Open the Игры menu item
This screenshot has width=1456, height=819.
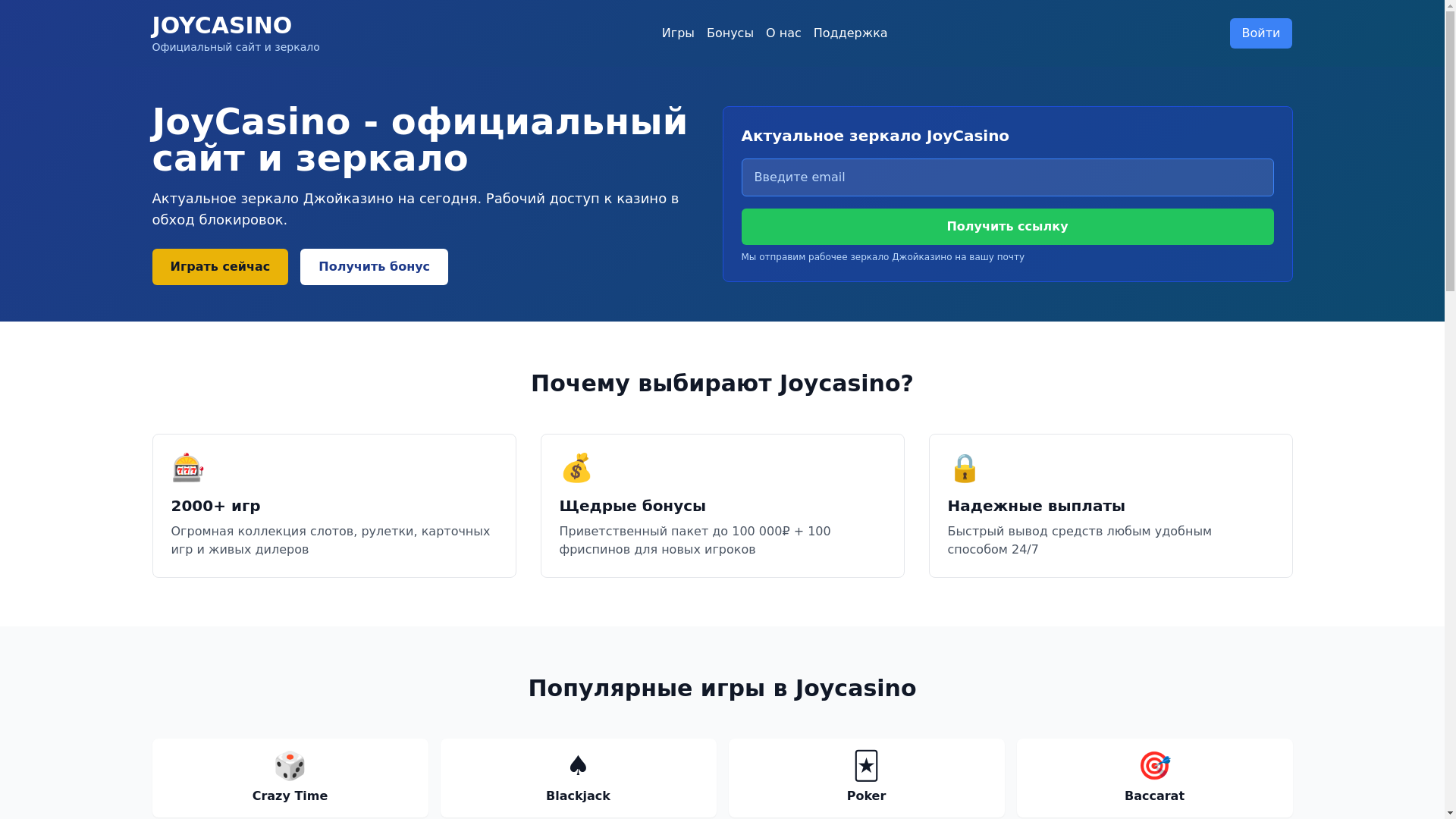(x=678, y=33)
